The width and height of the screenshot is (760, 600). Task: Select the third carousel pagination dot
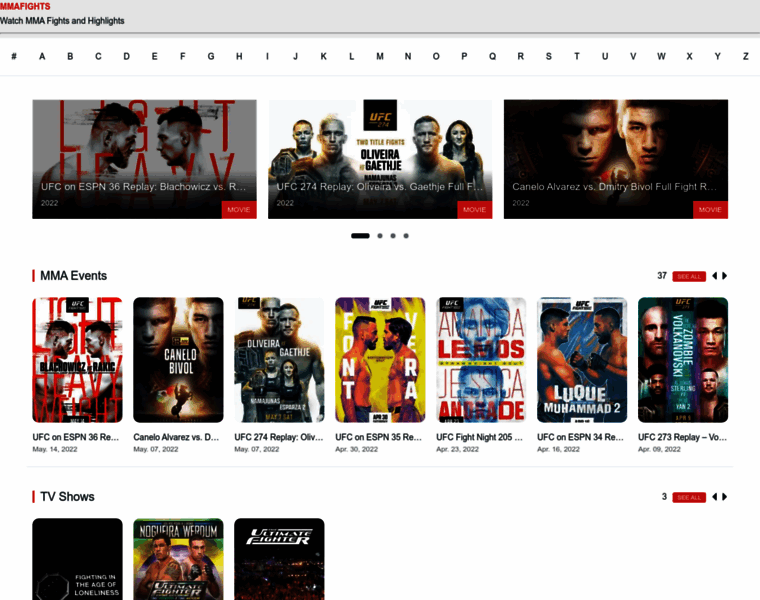393,236
